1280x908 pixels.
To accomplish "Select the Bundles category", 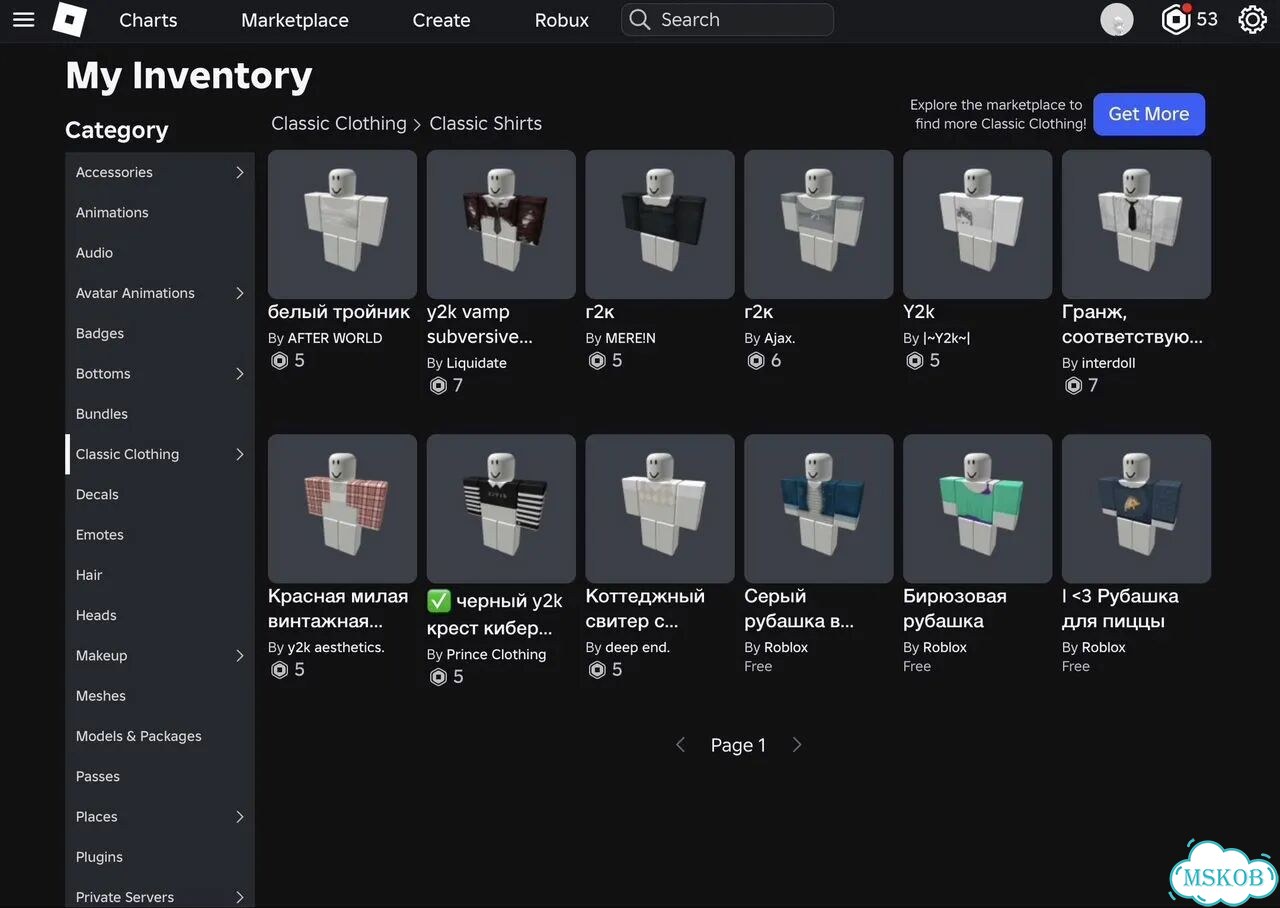I will (x=160, y=414).
